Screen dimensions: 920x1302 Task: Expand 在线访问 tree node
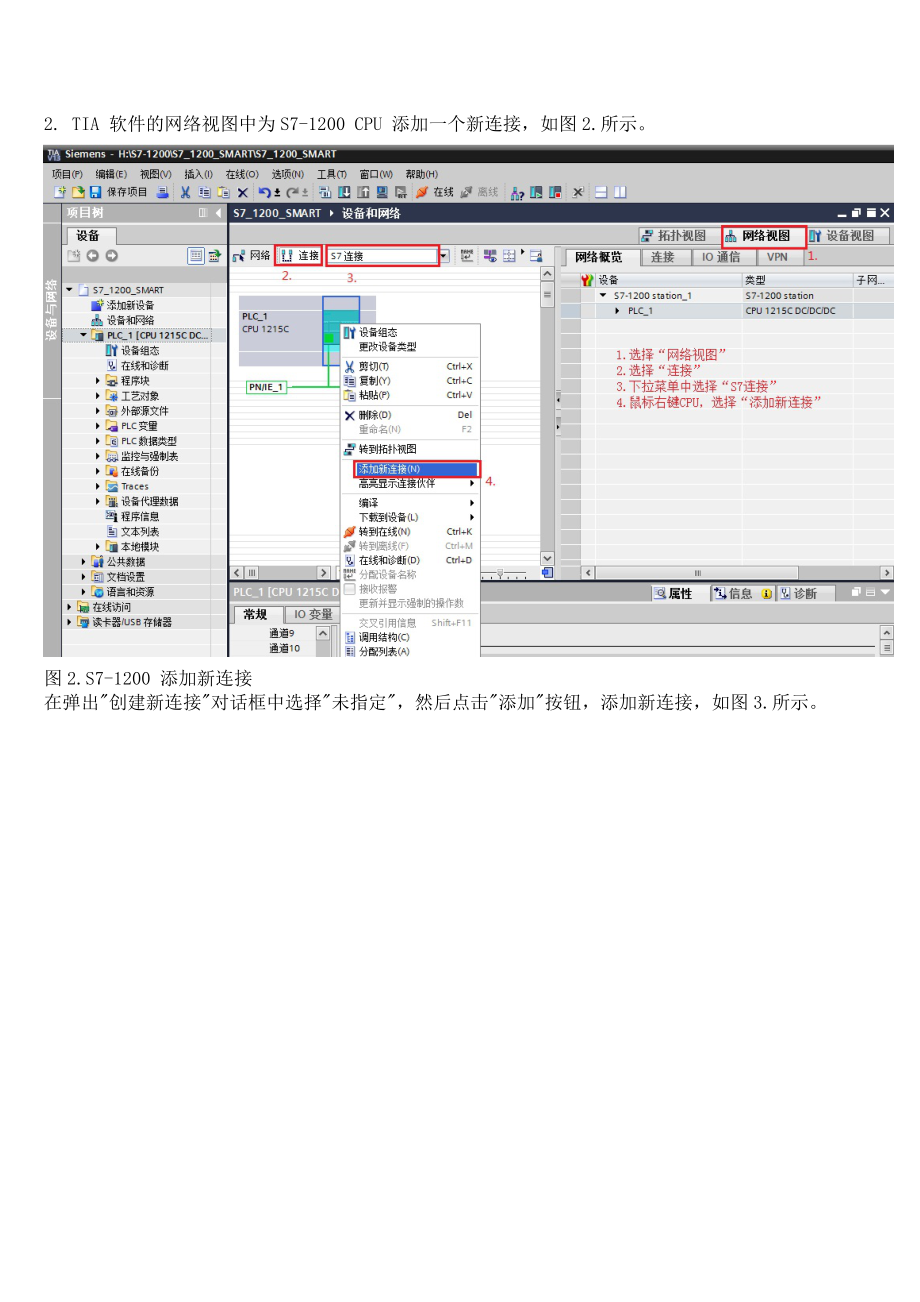click(x=69, y=607)
